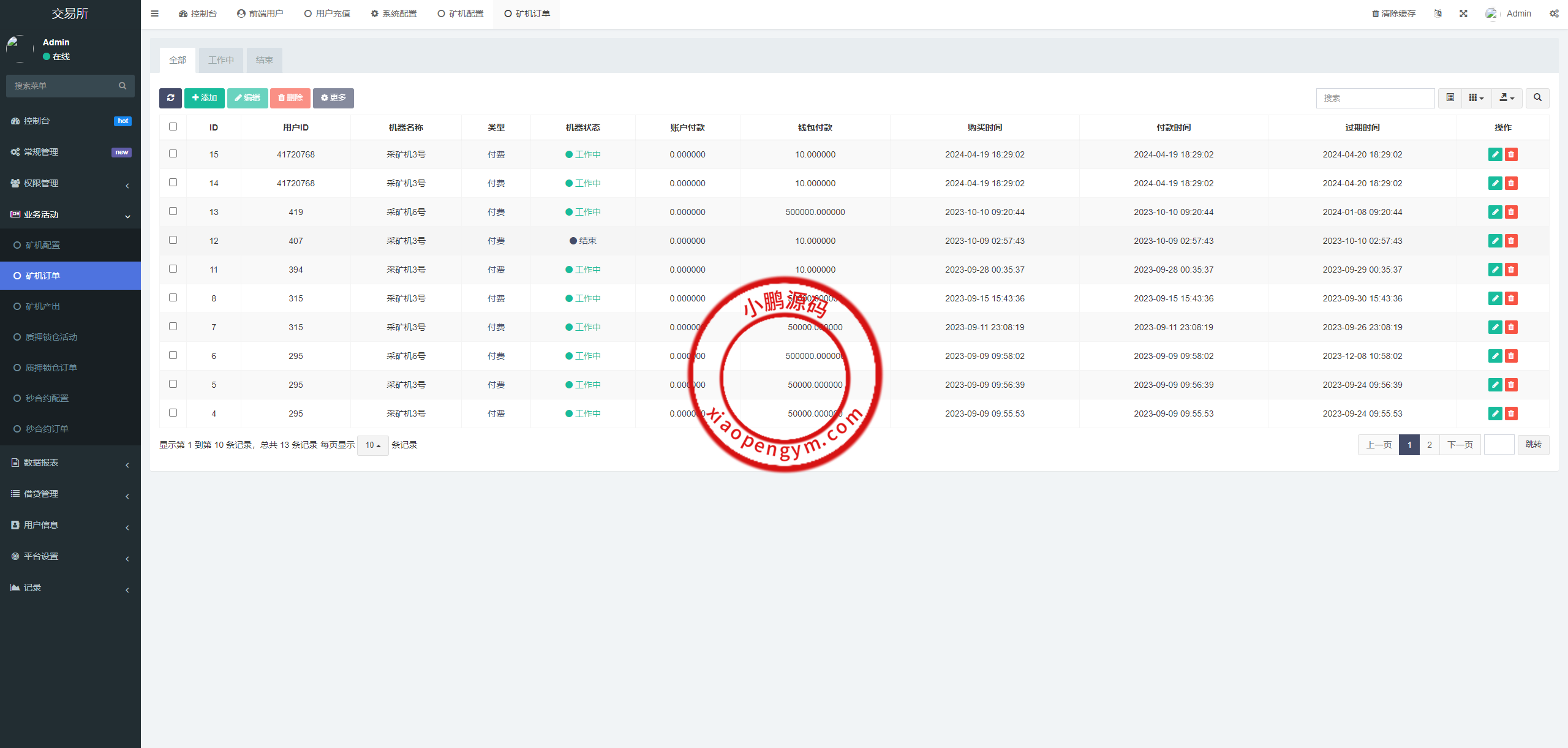Image resolution: width=1568 pixels, height=748 pixels.
Task: Switch to the 工作中 filter tab
Action: pos(221,60)
